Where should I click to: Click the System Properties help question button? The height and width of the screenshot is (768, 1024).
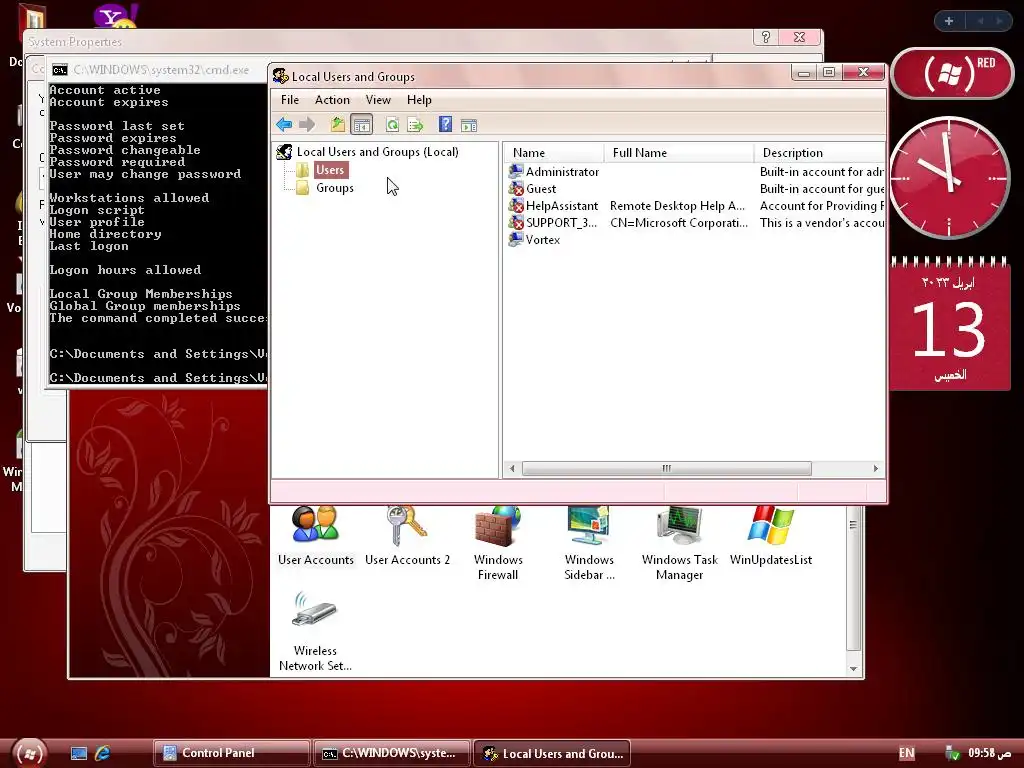click(x=765, y=37)
